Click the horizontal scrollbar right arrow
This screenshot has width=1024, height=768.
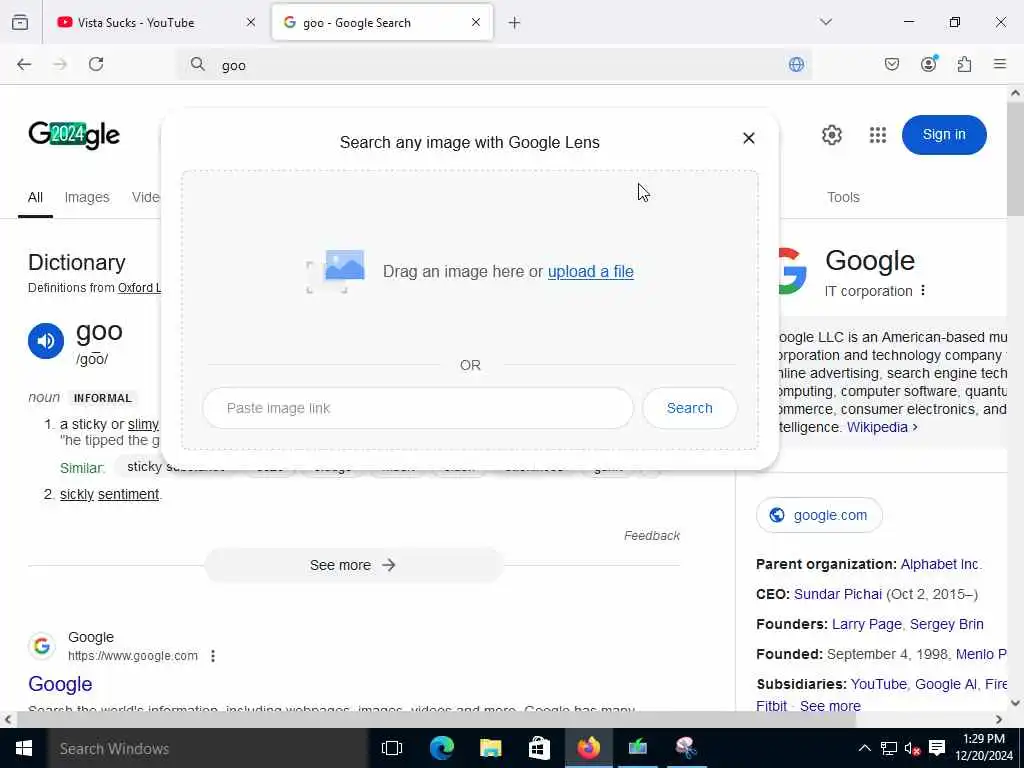tap(999, 719)
